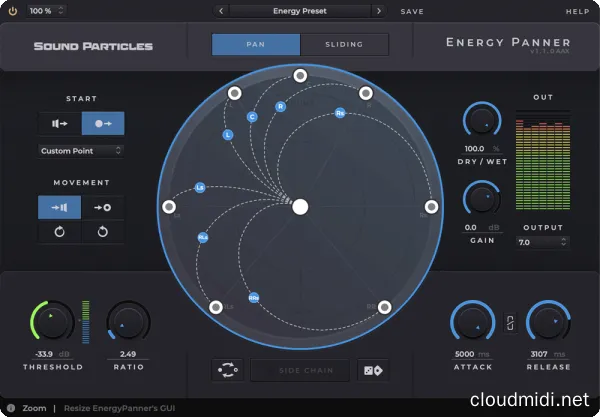Select the blue L channel marker
Viewport: 600px width, 417px height.
(x=228, y=135)
